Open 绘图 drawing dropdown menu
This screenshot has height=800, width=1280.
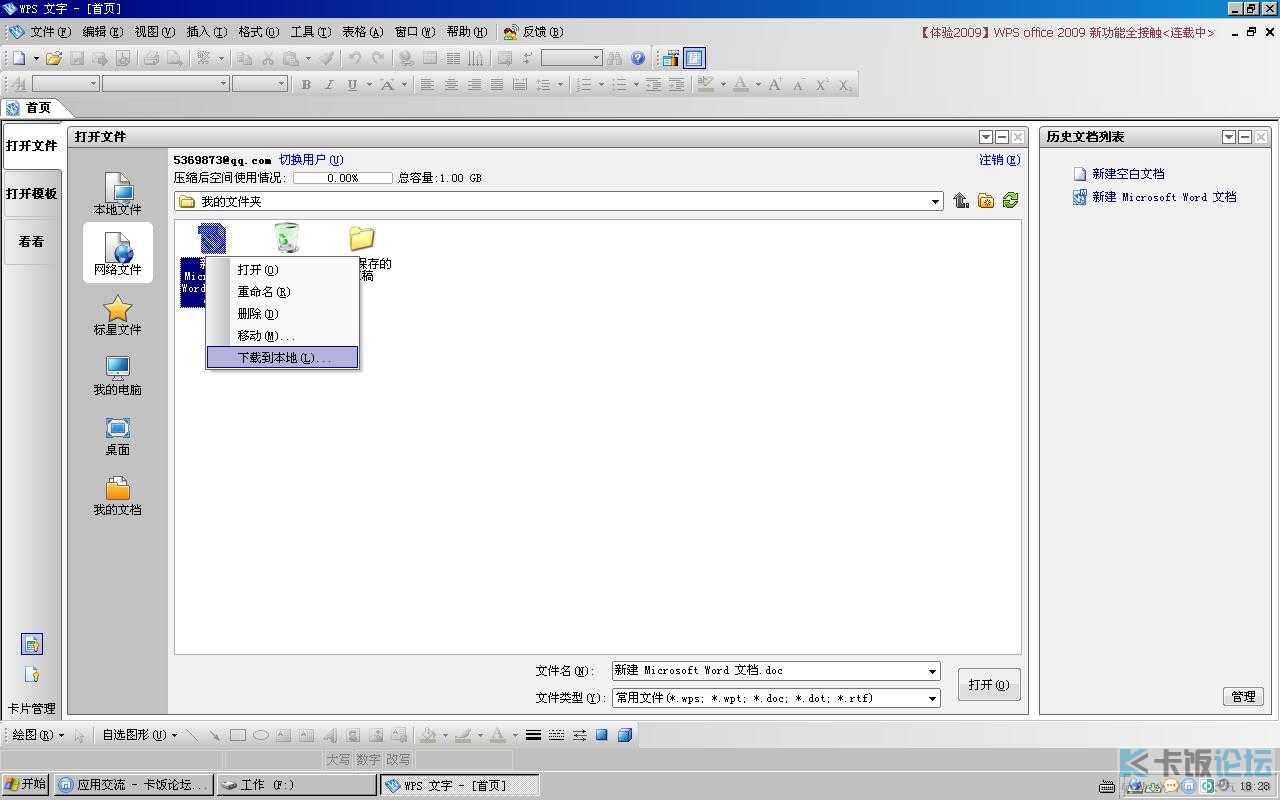click(38, 735)
